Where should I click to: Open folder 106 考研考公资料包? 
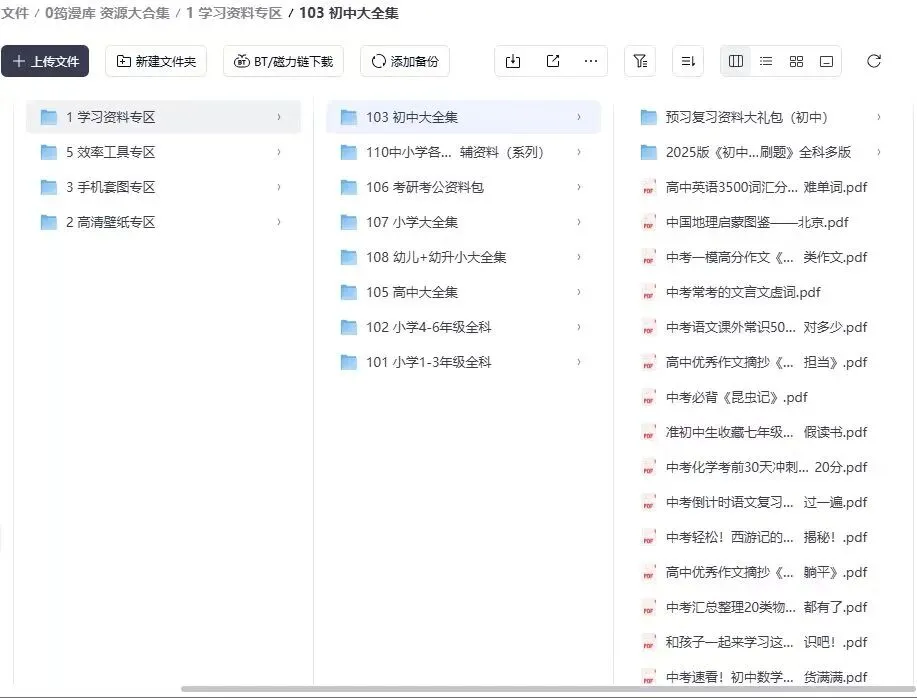click(x=463, y=187)
